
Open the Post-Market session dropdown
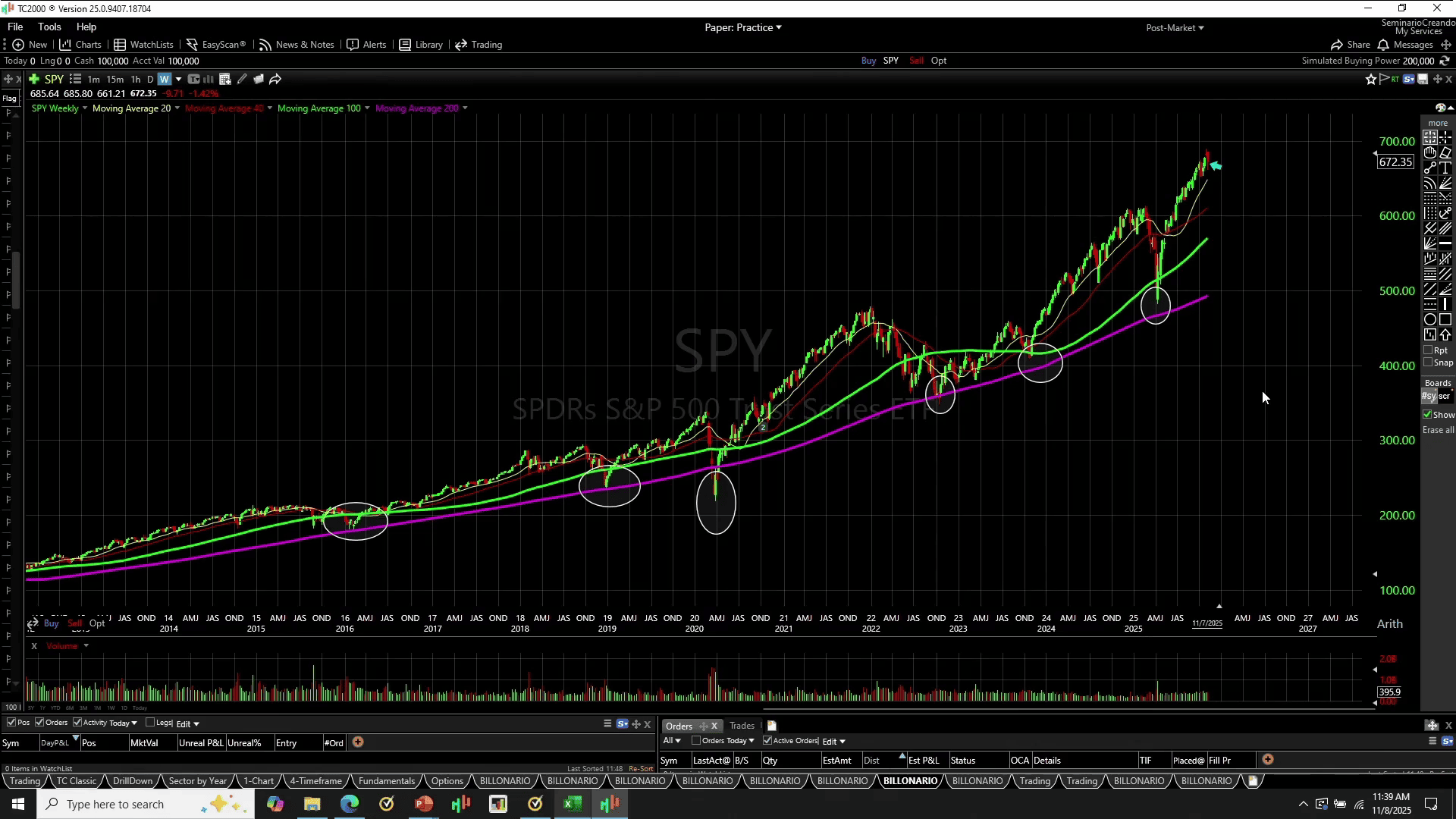[x=1175, y=27]
